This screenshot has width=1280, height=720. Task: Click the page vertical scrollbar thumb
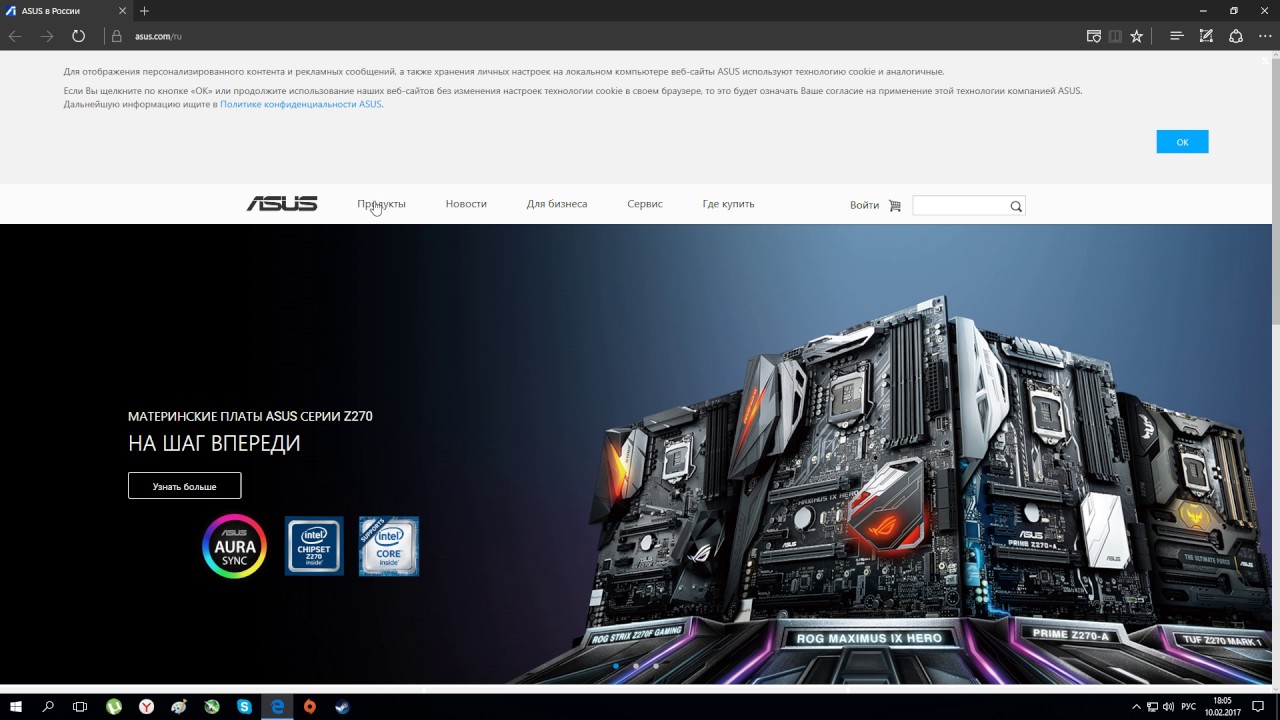point(1275,192)
